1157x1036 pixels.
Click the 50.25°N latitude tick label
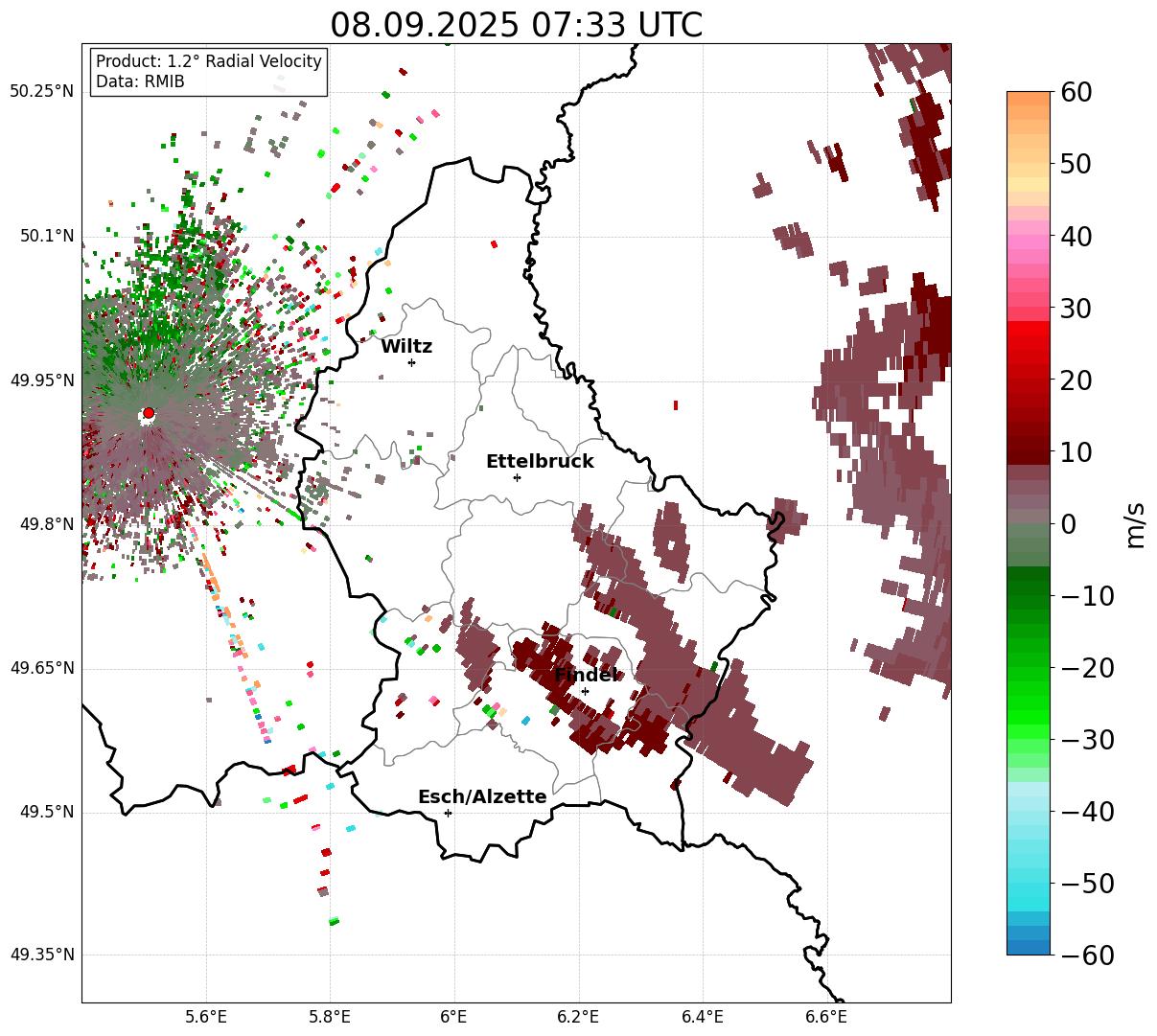click(42, 92)
